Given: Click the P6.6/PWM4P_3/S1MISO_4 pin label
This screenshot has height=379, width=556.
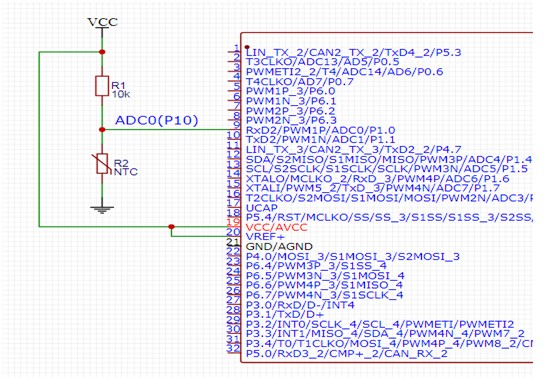Looking at the screenshot, I should point(324,285).
